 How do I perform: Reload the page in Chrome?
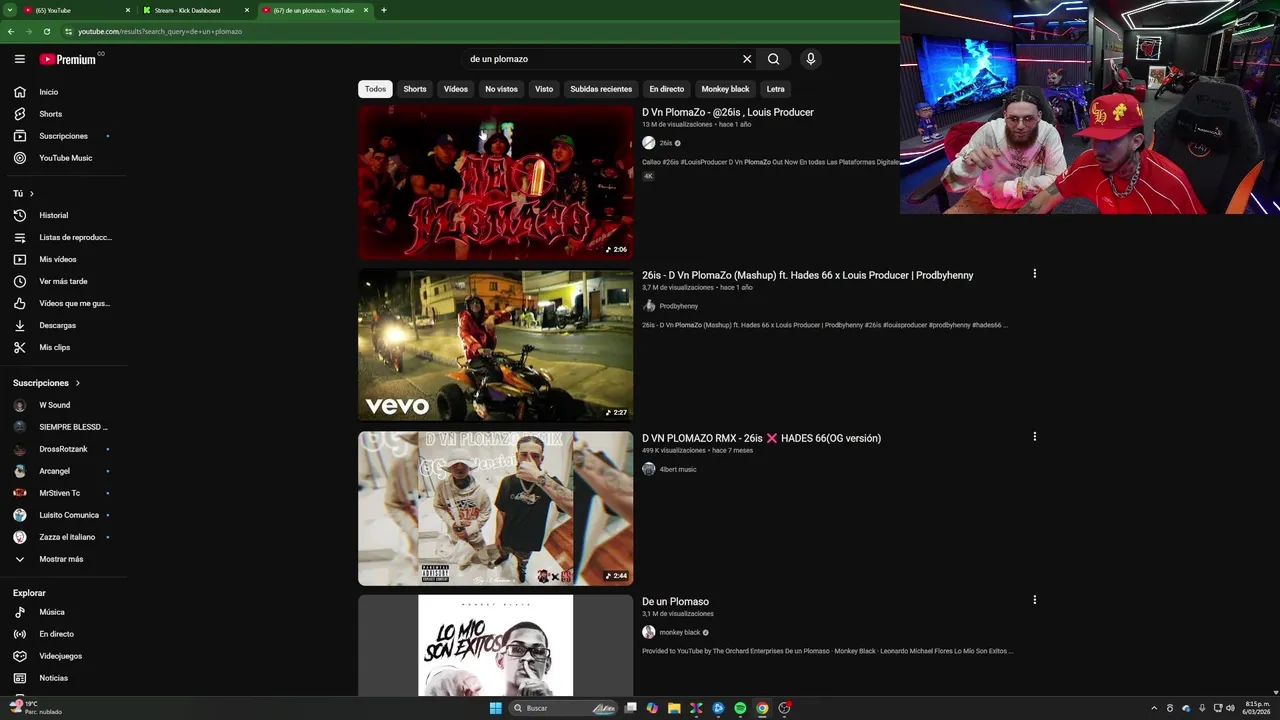click(x=46, y=31)
